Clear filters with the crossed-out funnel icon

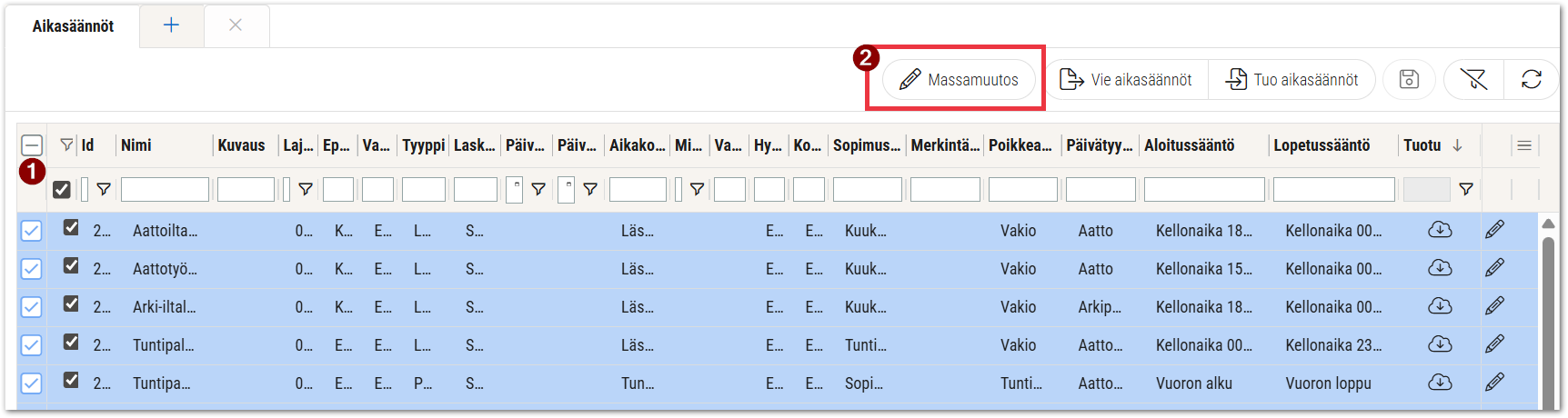1473,80
